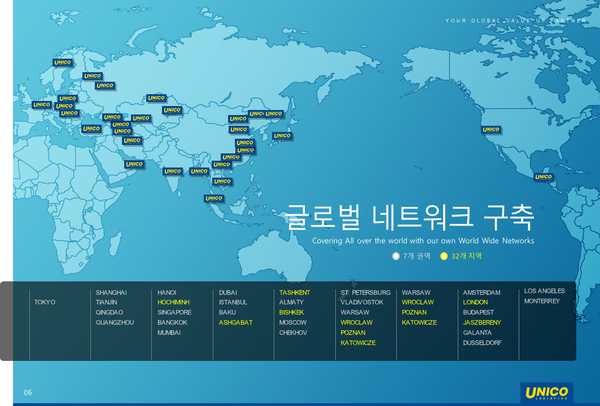600x406 pixels.
Task: Click the yellow HOCHIMINH city label
Action: pos(174,302)
